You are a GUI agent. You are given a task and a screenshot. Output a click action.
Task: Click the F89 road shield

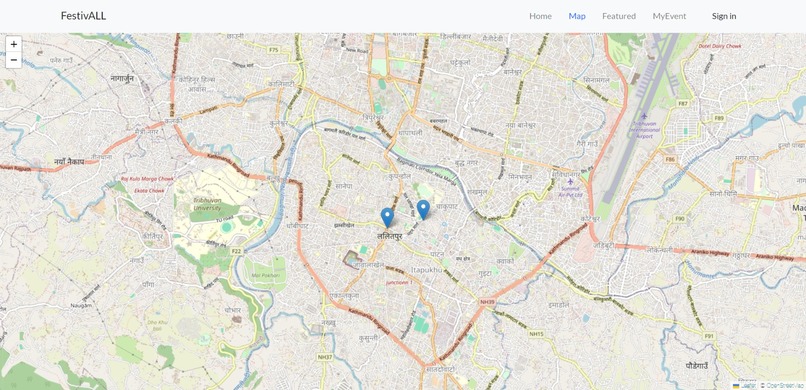coord(719,118)
